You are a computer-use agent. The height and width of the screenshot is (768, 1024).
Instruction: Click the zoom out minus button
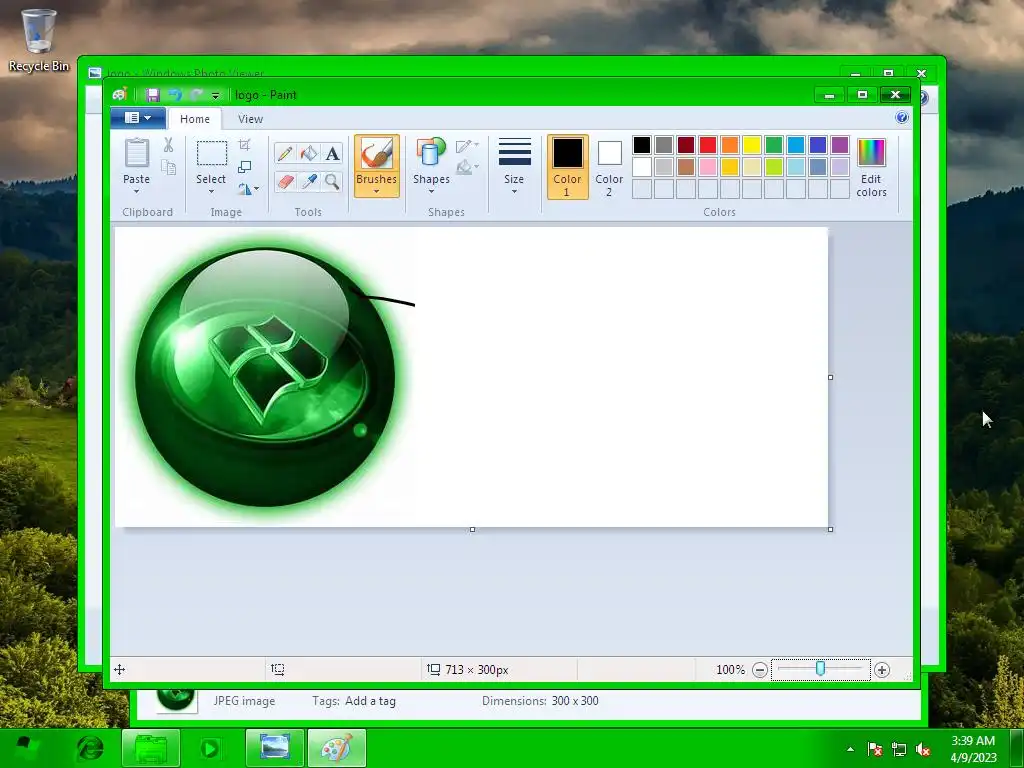760,669
